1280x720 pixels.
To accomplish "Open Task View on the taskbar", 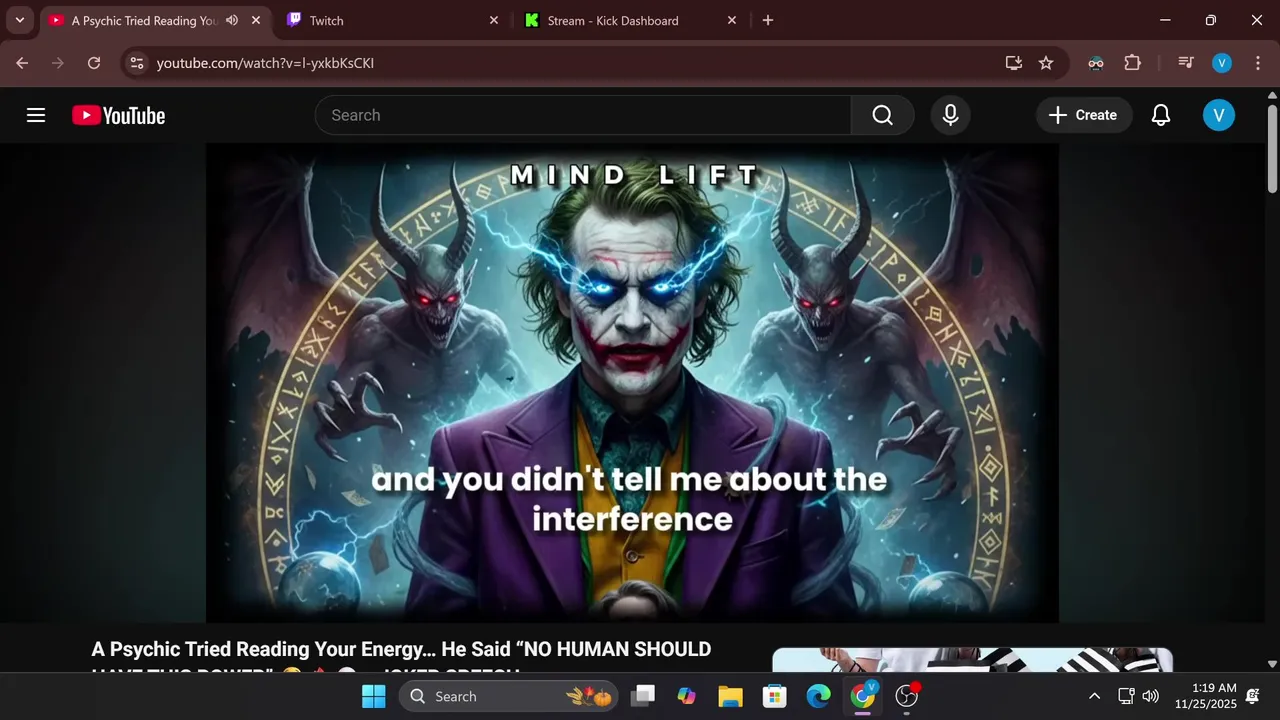I will click(643, 696).
